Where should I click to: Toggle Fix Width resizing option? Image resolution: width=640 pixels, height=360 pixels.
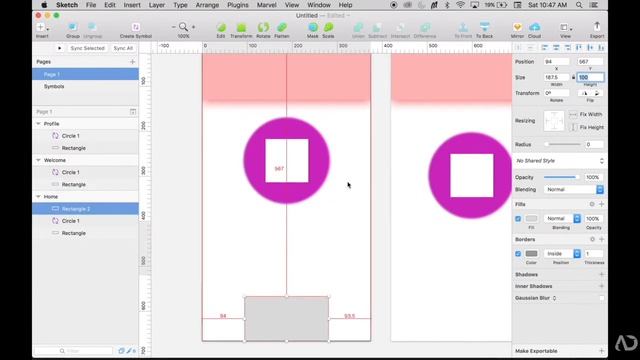(x=586, y=115)
